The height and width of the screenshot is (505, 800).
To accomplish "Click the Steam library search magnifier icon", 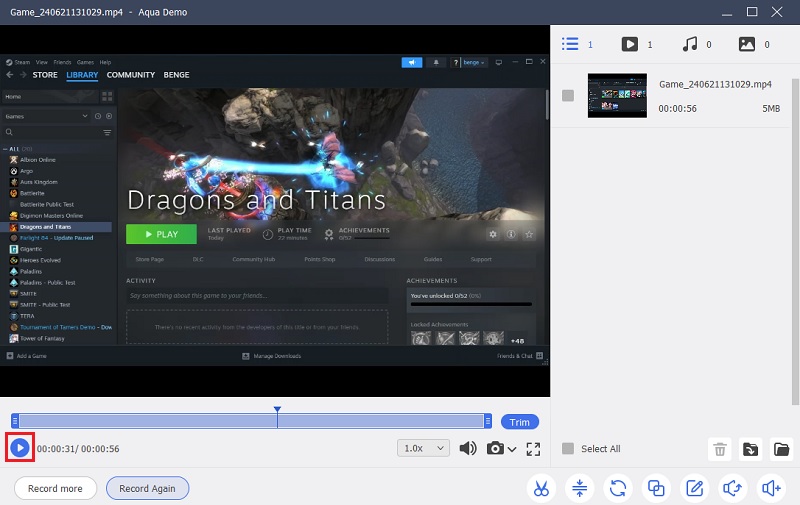I will click(9, 133).
